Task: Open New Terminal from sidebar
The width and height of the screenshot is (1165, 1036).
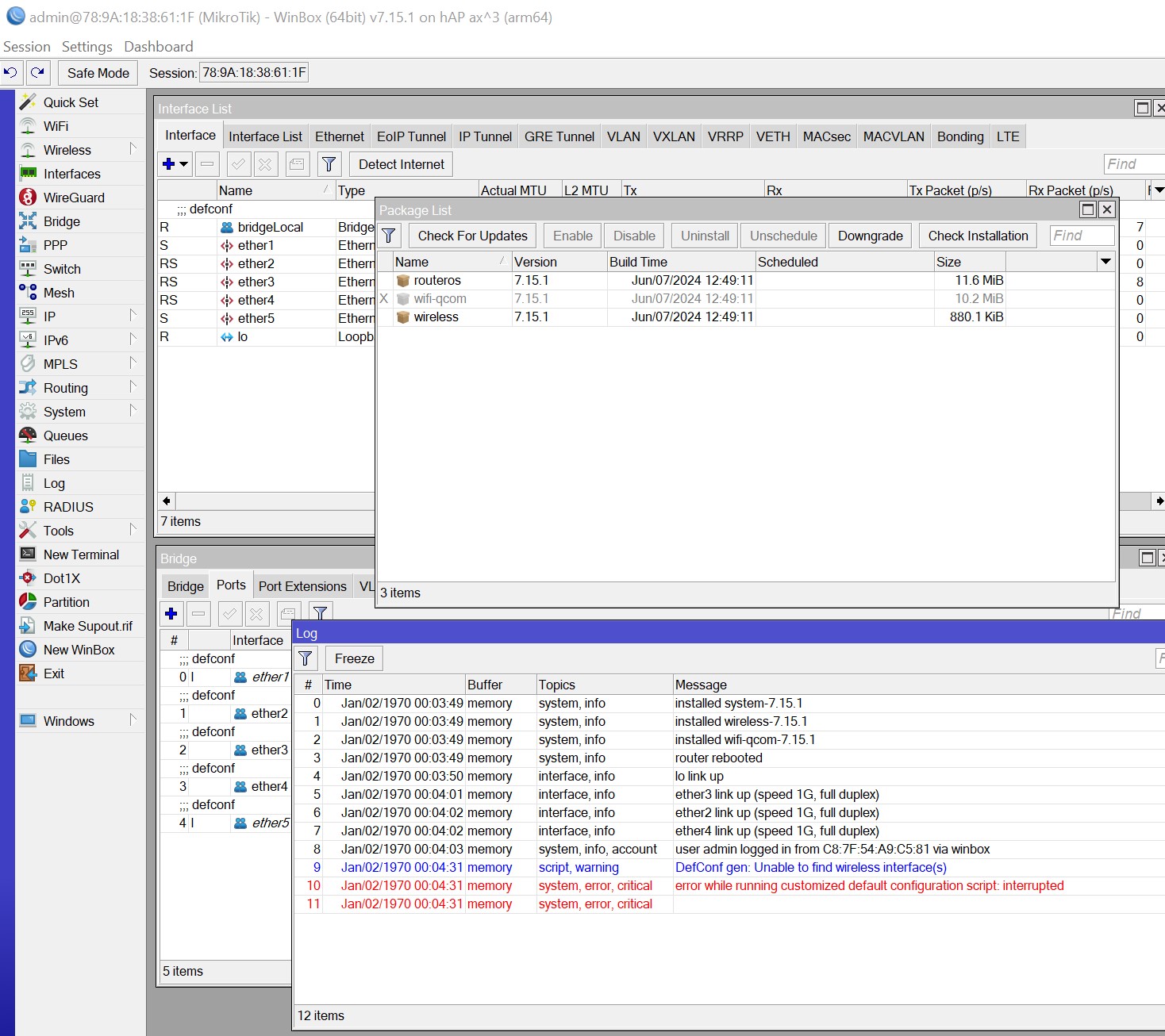Action: 80,554
